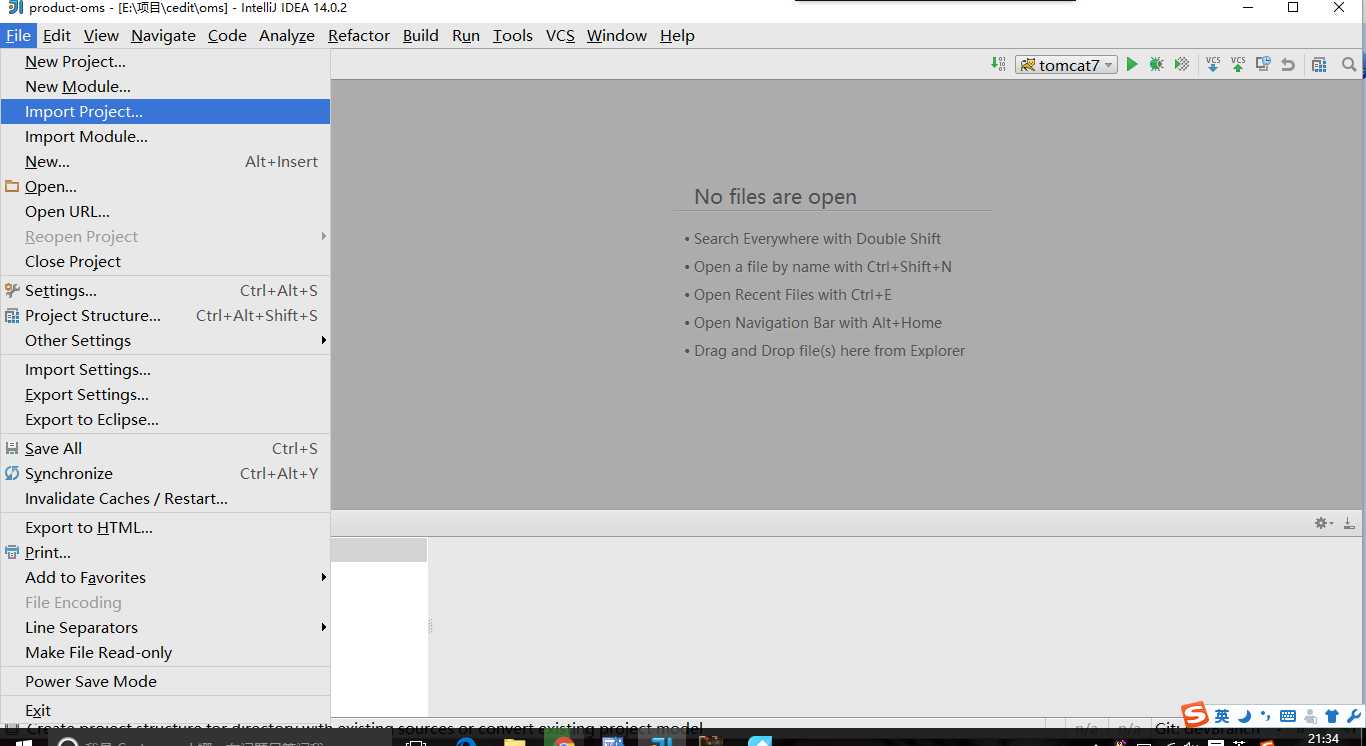
Task: Open the Analyze menu
Action: [x=287, y=35]
